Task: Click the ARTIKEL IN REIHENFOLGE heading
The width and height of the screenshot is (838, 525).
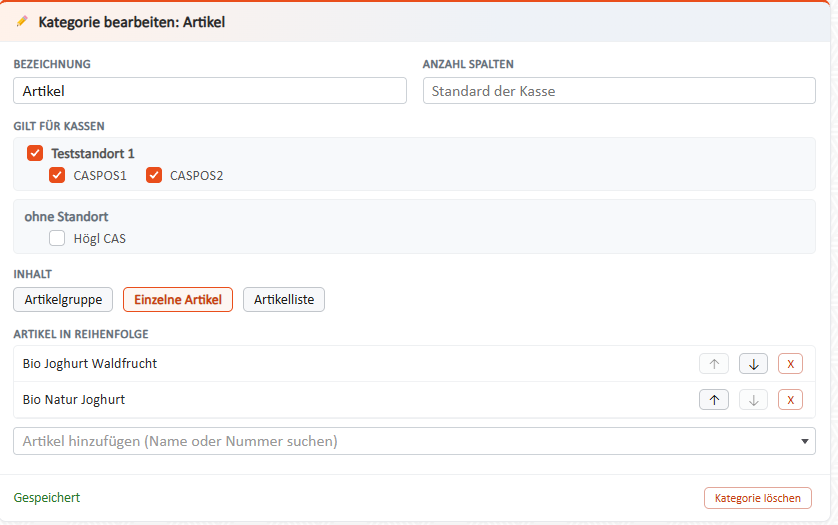Action: click(81, 334)
